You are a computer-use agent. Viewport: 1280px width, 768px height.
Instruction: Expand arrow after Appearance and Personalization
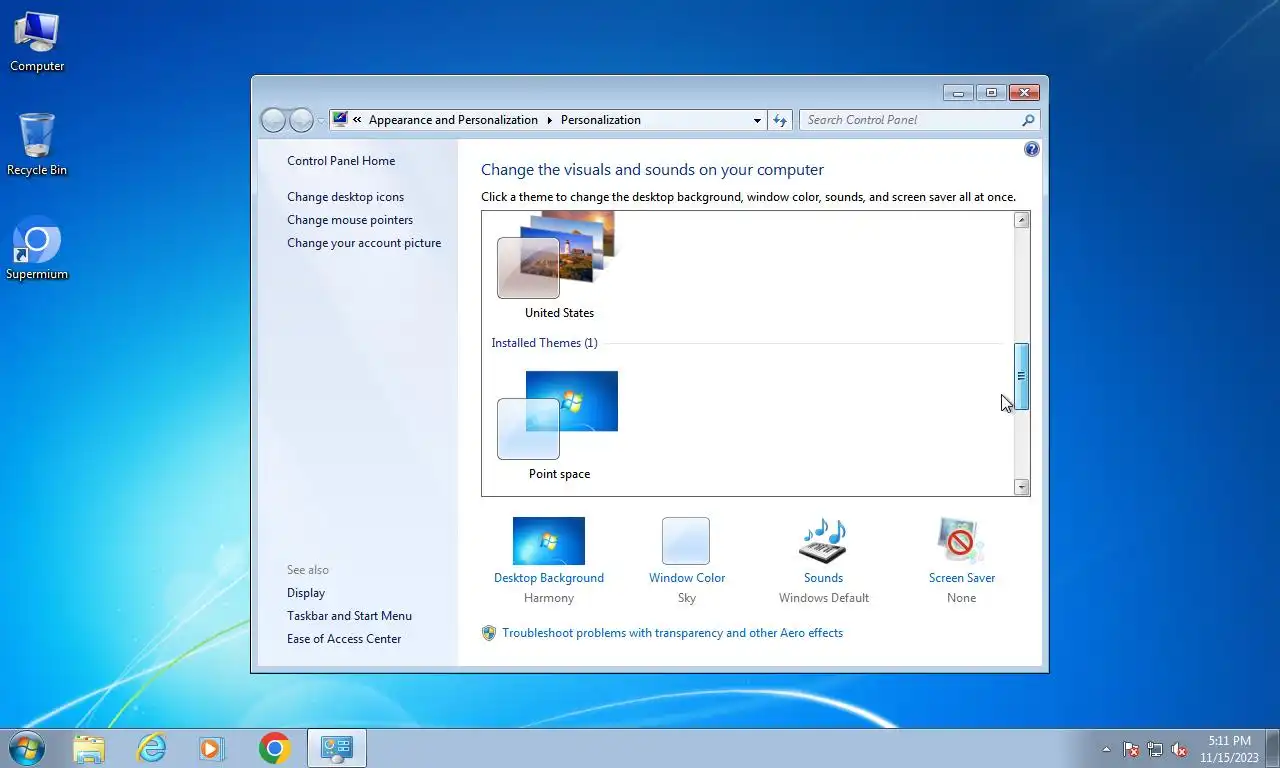(549, 120)
